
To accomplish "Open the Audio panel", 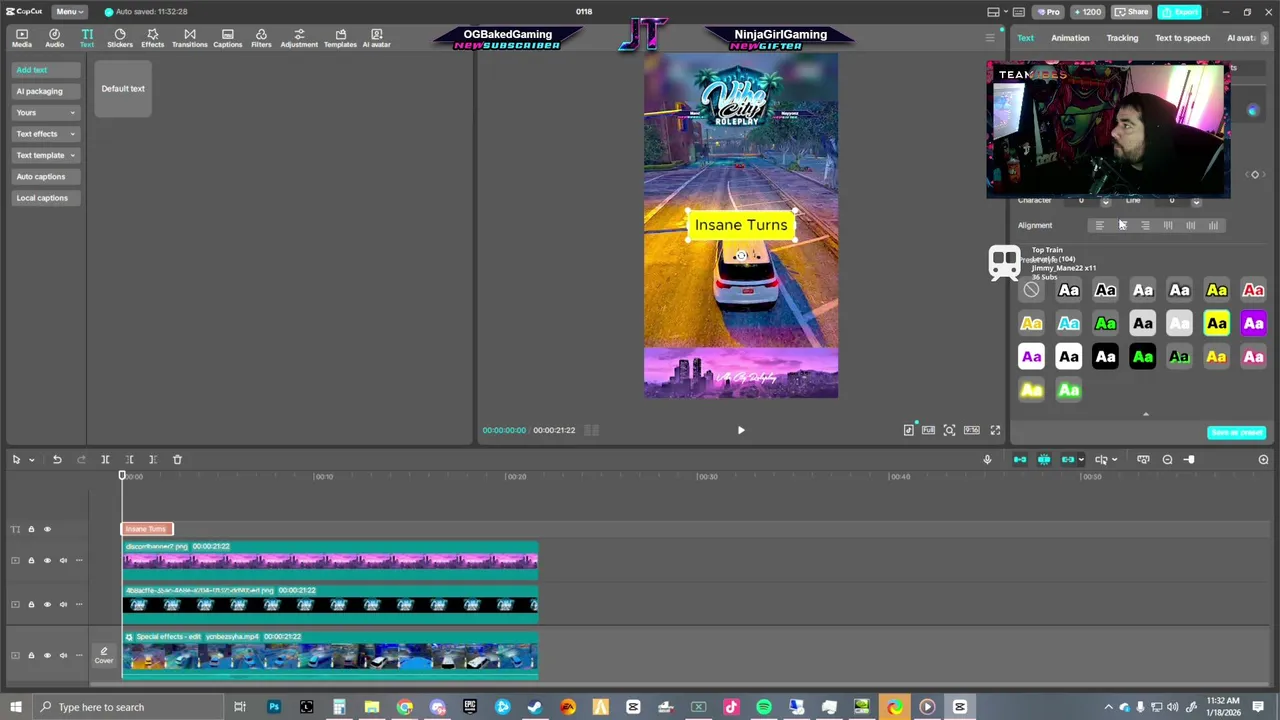I will (54, 38).
